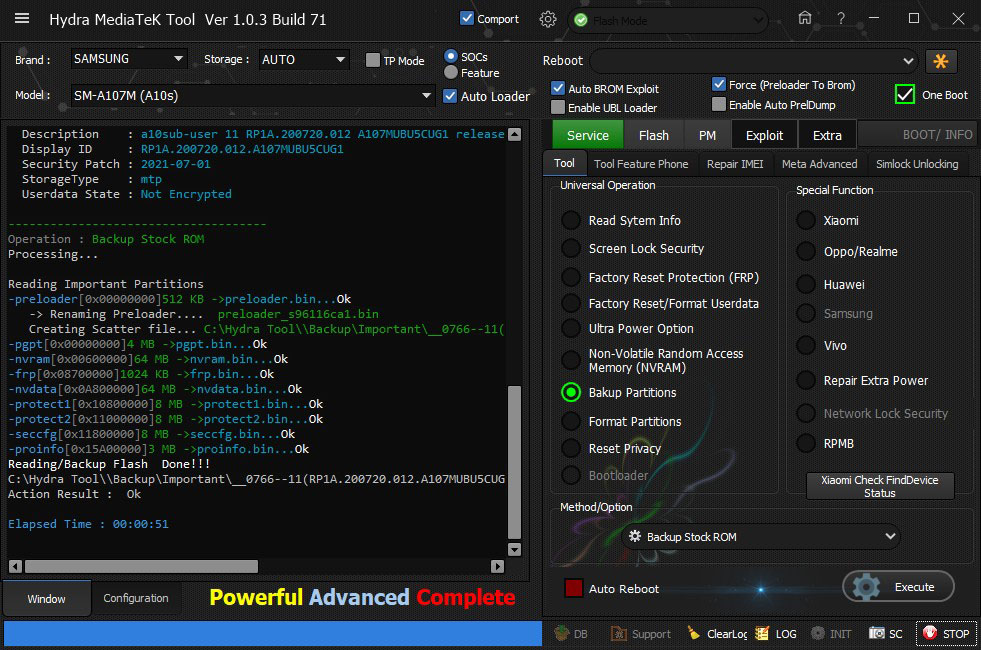Open the Meta Advanced subtab
Viewport: 981px width, 650px height.
tap(820, 164)
